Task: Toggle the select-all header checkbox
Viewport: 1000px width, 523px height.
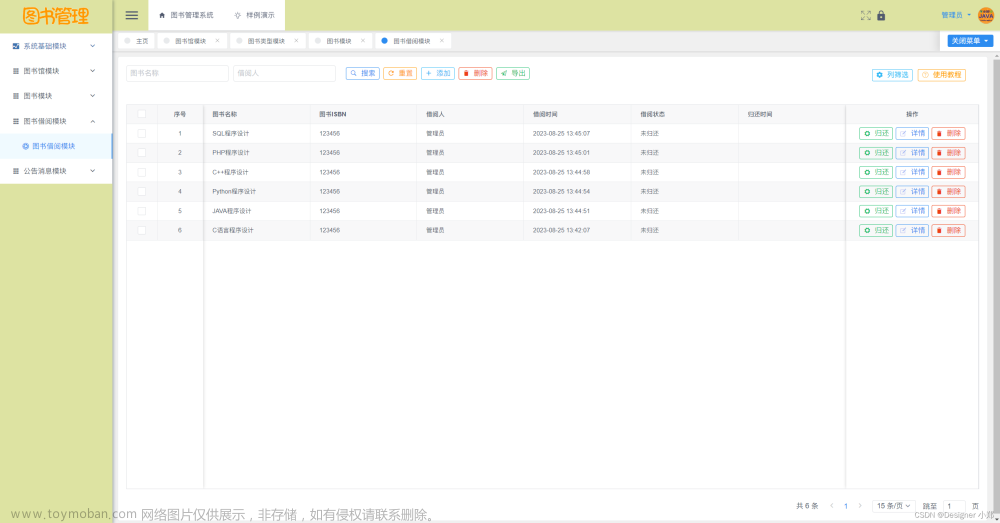Action: click(142, 114)
